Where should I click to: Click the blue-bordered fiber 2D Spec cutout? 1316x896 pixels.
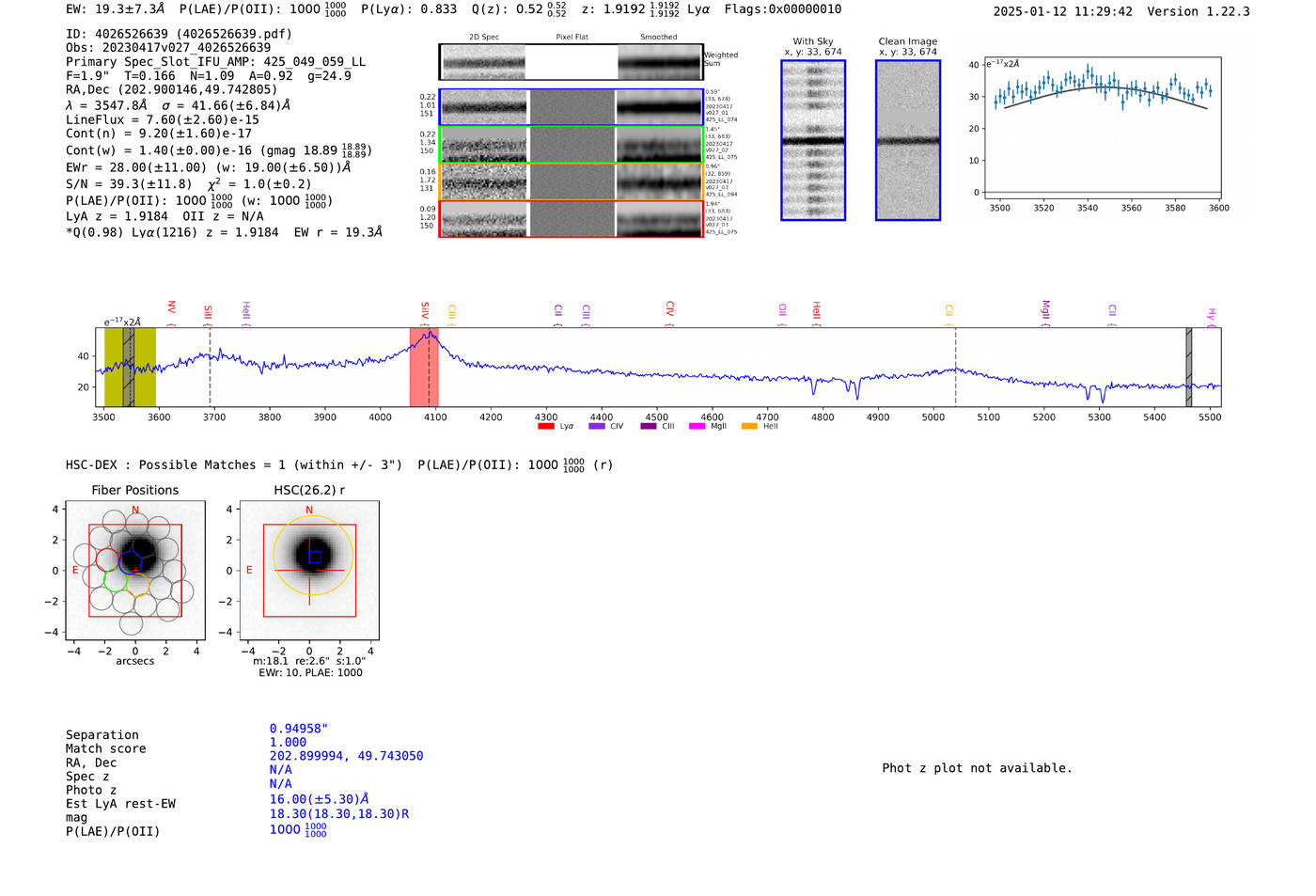click(x=484, y=107)
